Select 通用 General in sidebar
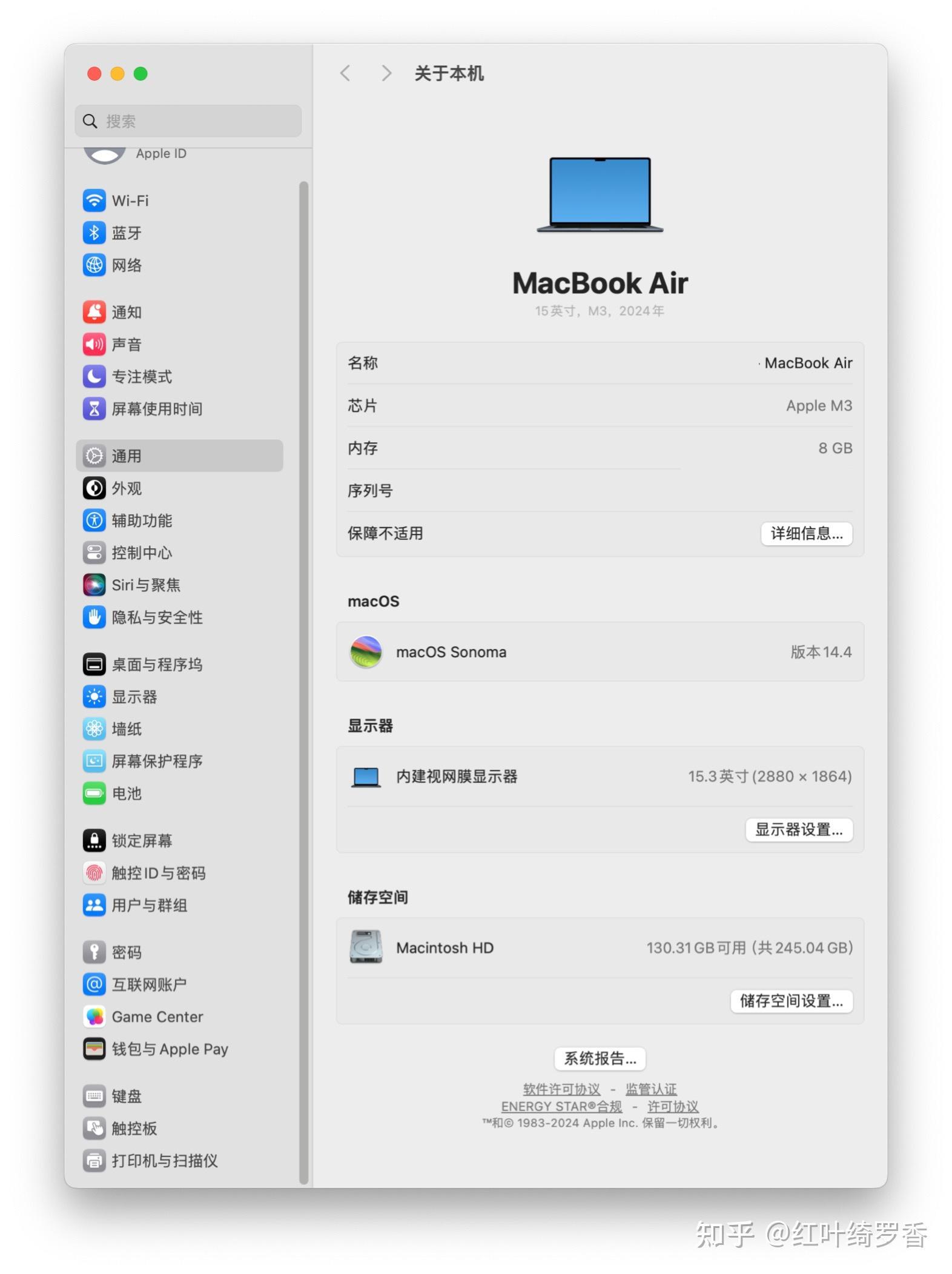The height and width of the screenshot is (1274, 952). (179, 456)
